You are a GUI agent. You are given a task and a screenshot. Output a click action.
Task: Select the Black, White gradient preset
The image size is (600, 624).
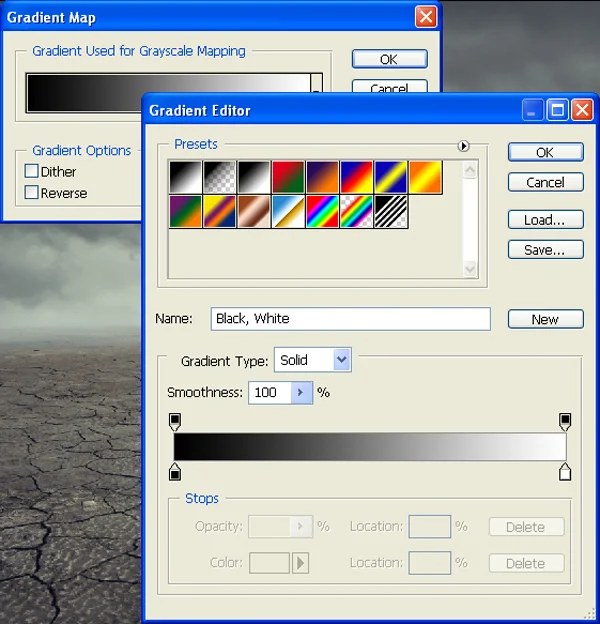(x=254, y=177)
